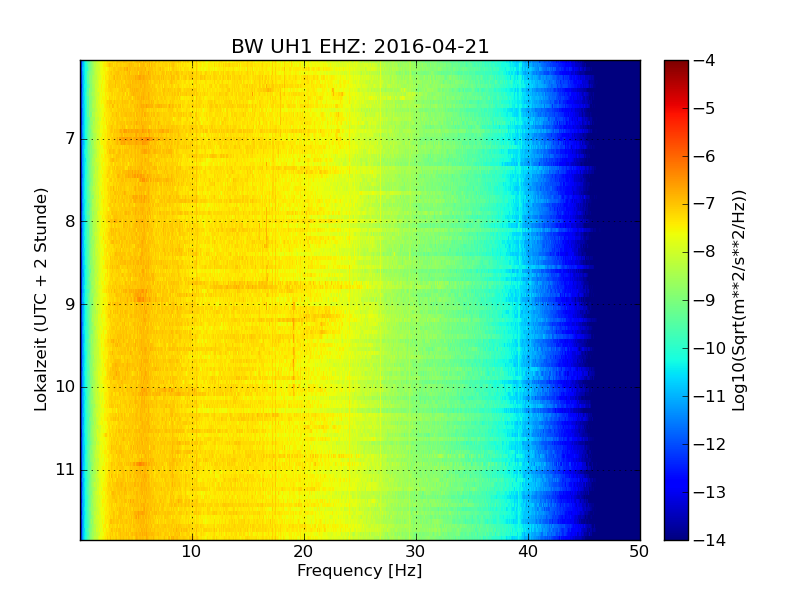This screenshot has height=600, width=800.
Task: Click the 7 tick on the Lokalzeit axis
Action: coord(70,139)
